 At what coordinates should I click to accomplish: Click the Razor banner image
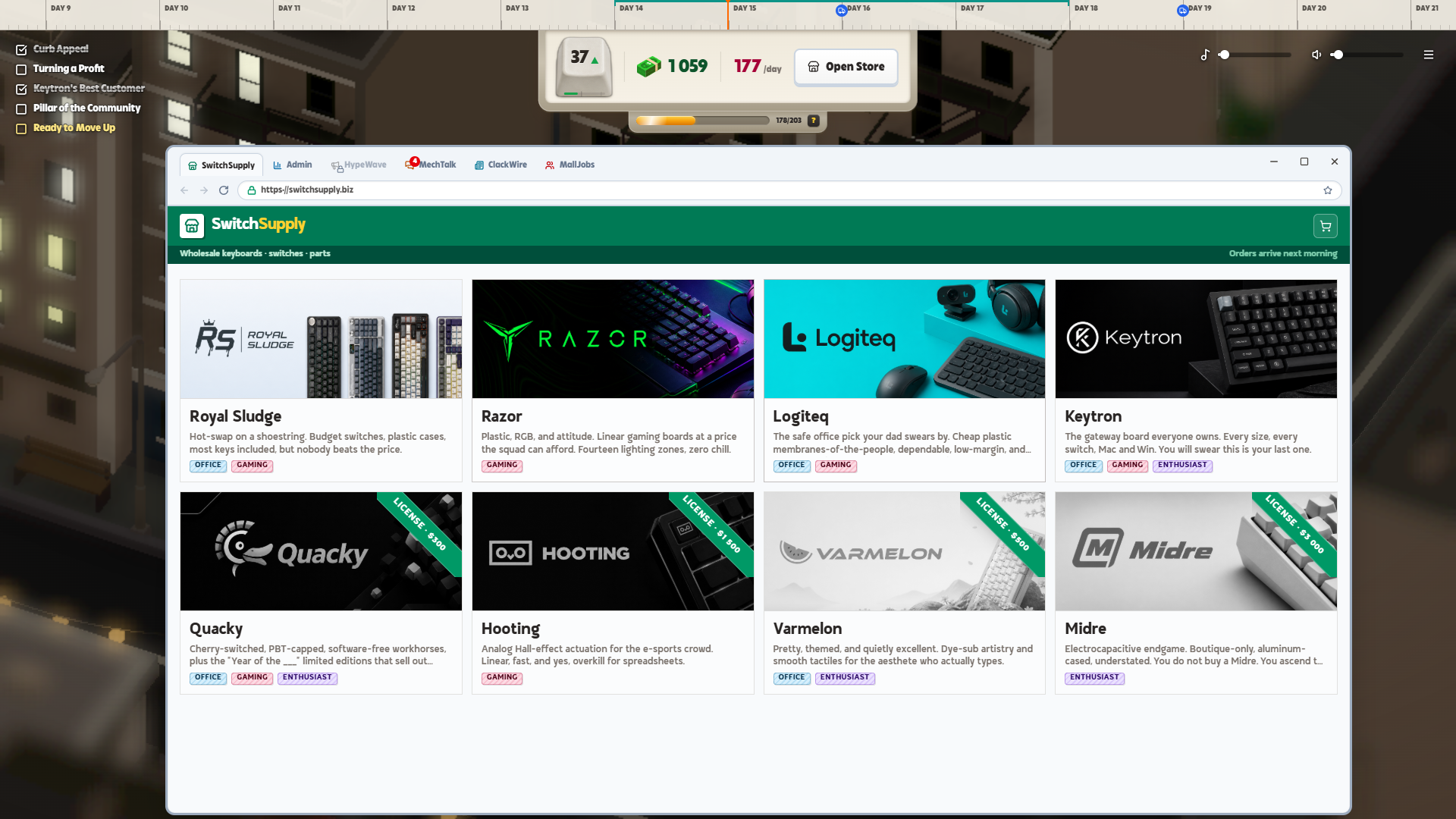pos(613,339)
